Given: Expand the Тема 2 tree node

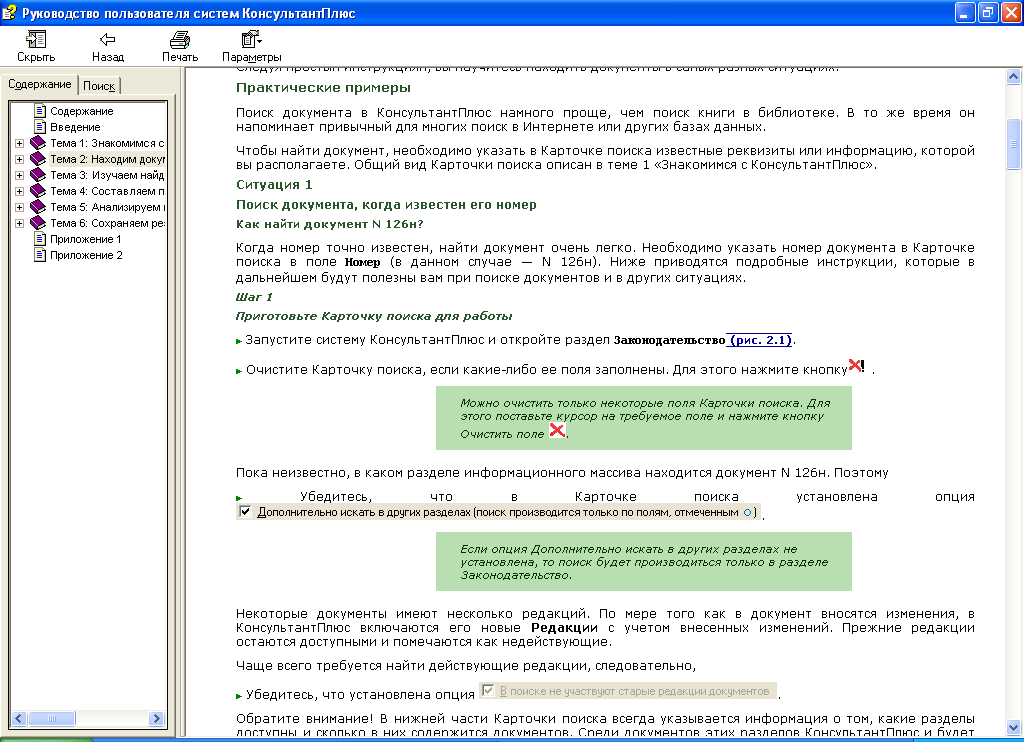Looking at the screenshot, I should pyautogui.click(x=20, y=159).
